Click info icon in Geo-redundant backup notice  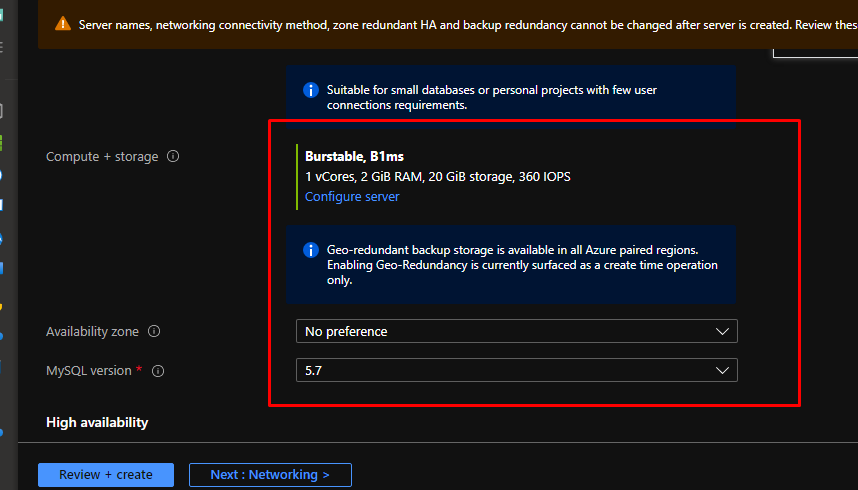pyautogui.click(x=310, y=250)
